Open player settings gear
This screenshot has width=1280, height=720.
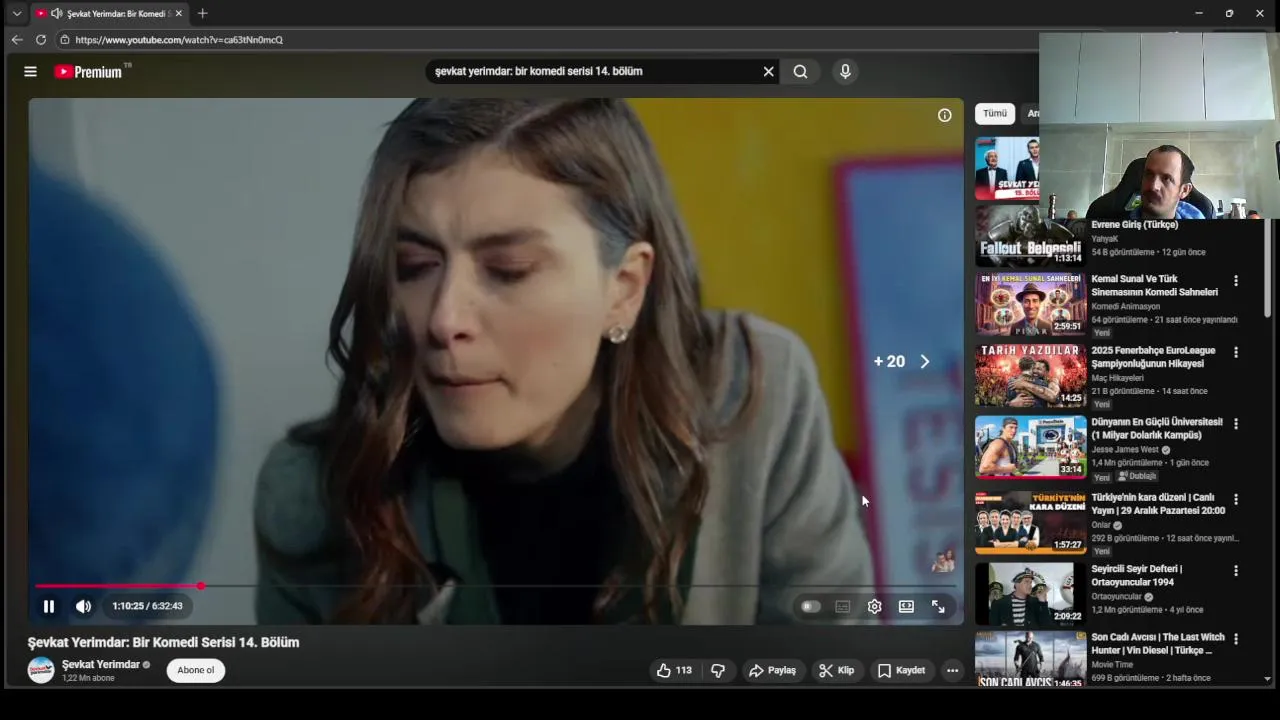click(x=874, y=606)
